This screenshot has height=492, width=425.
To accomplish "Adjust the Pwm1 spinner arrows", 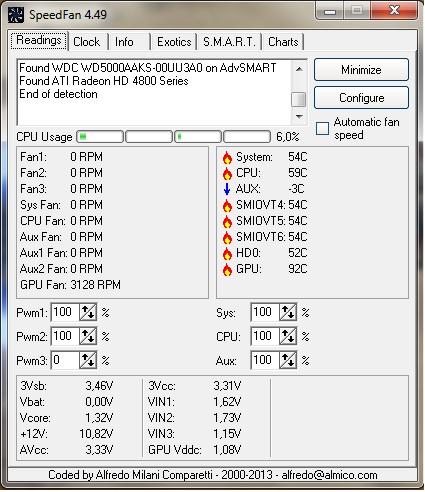I will 88,312.
